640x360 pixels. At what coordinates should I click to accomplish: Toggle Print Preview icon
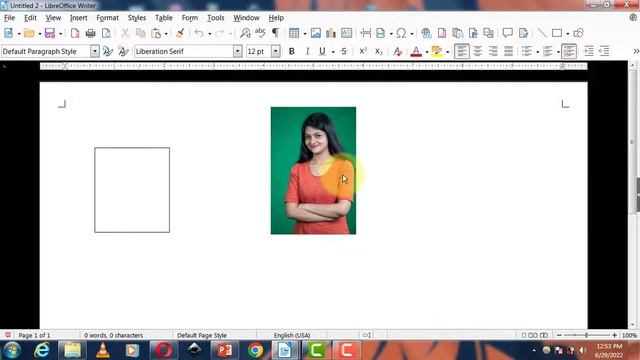(x=106, y=33)
